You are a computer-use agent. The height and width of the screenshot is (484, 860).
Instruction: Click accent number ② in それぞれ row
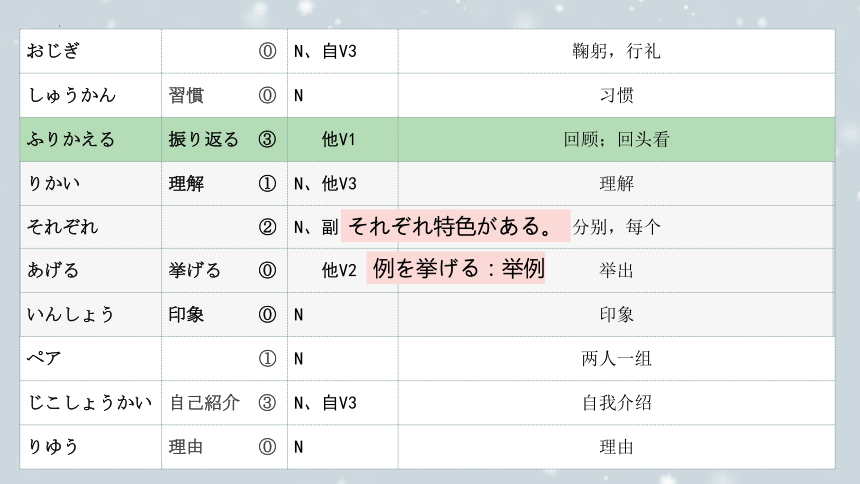(x=267, y=227)
